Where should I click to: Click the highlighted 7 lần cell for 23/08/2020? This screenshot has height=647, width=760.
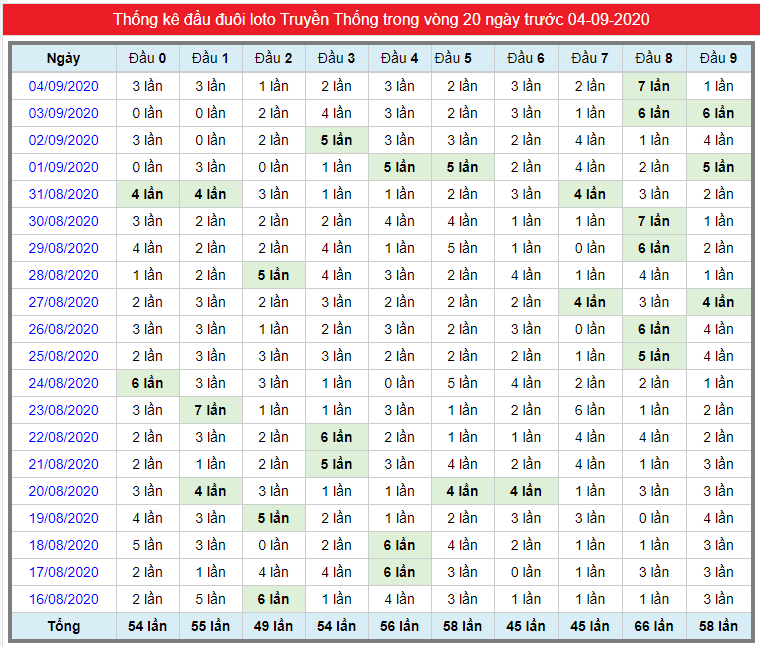pos(210,410)
